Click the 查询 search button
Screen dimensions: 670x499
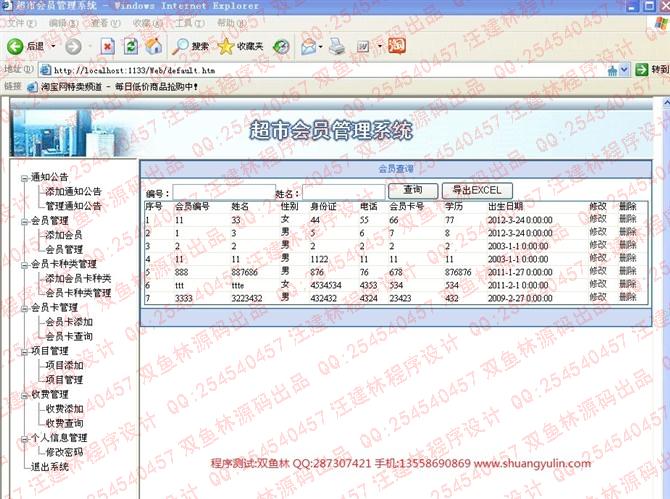point(413,191)
